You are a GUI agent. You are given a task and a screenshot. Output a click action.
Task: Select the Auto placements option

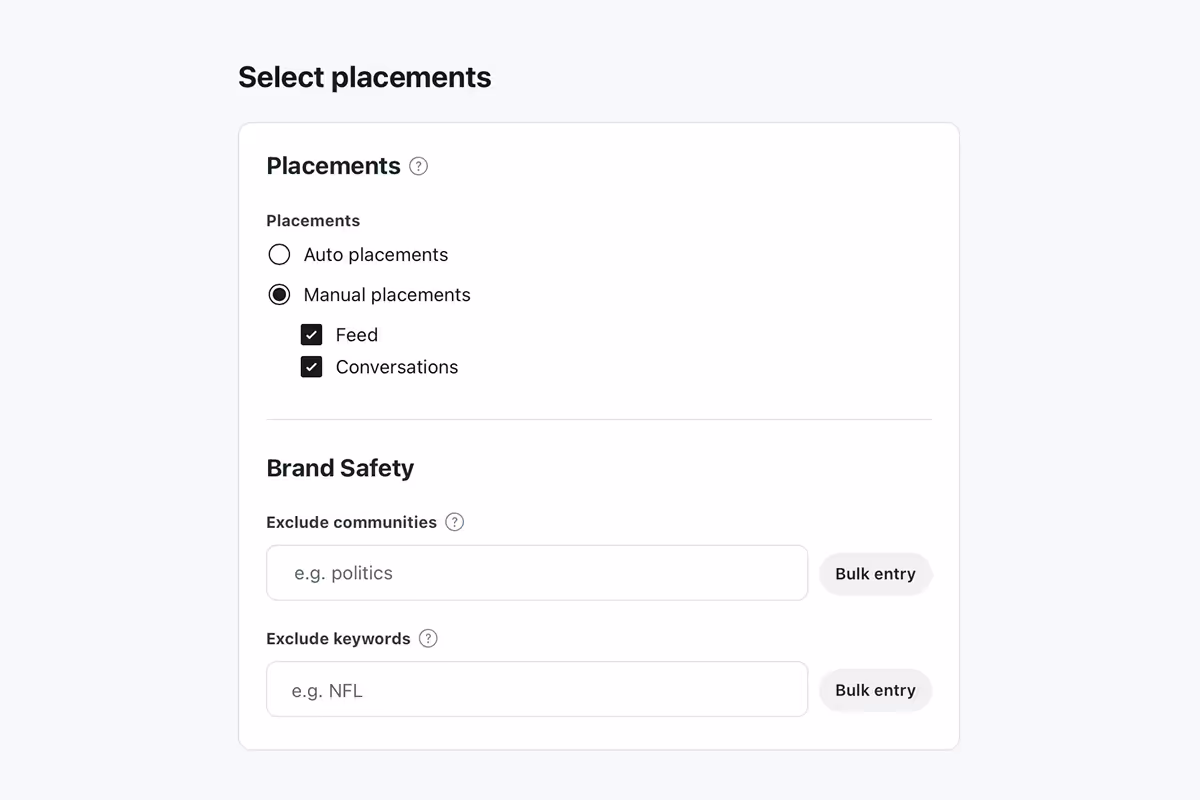279,254
